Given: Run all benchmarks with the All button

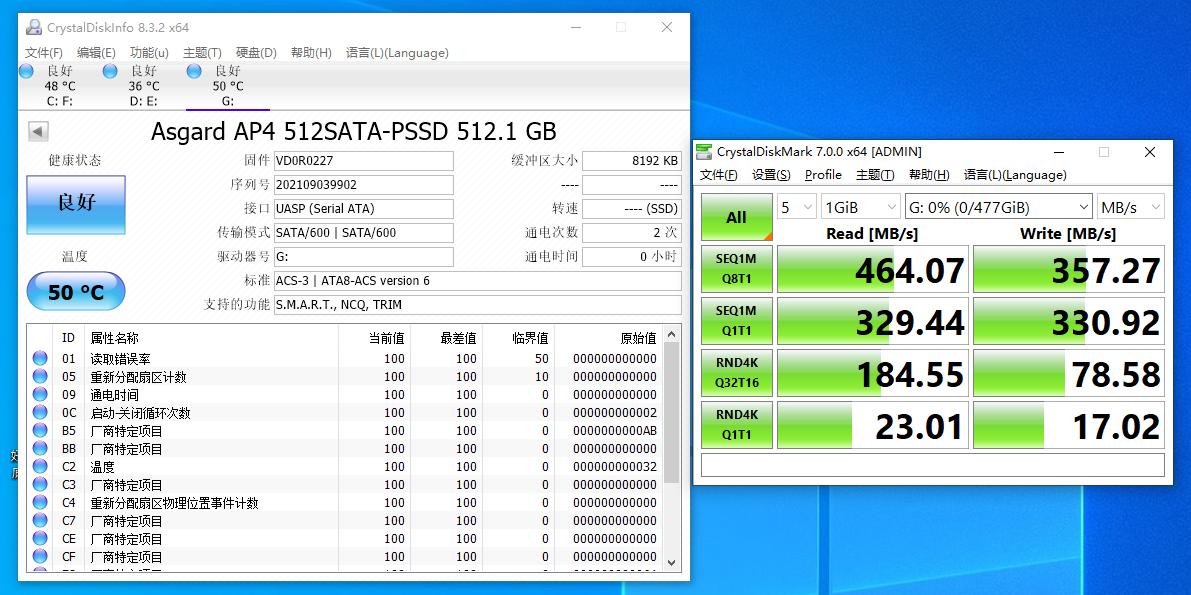Looking at the screenshot, I should coord(737,215).
